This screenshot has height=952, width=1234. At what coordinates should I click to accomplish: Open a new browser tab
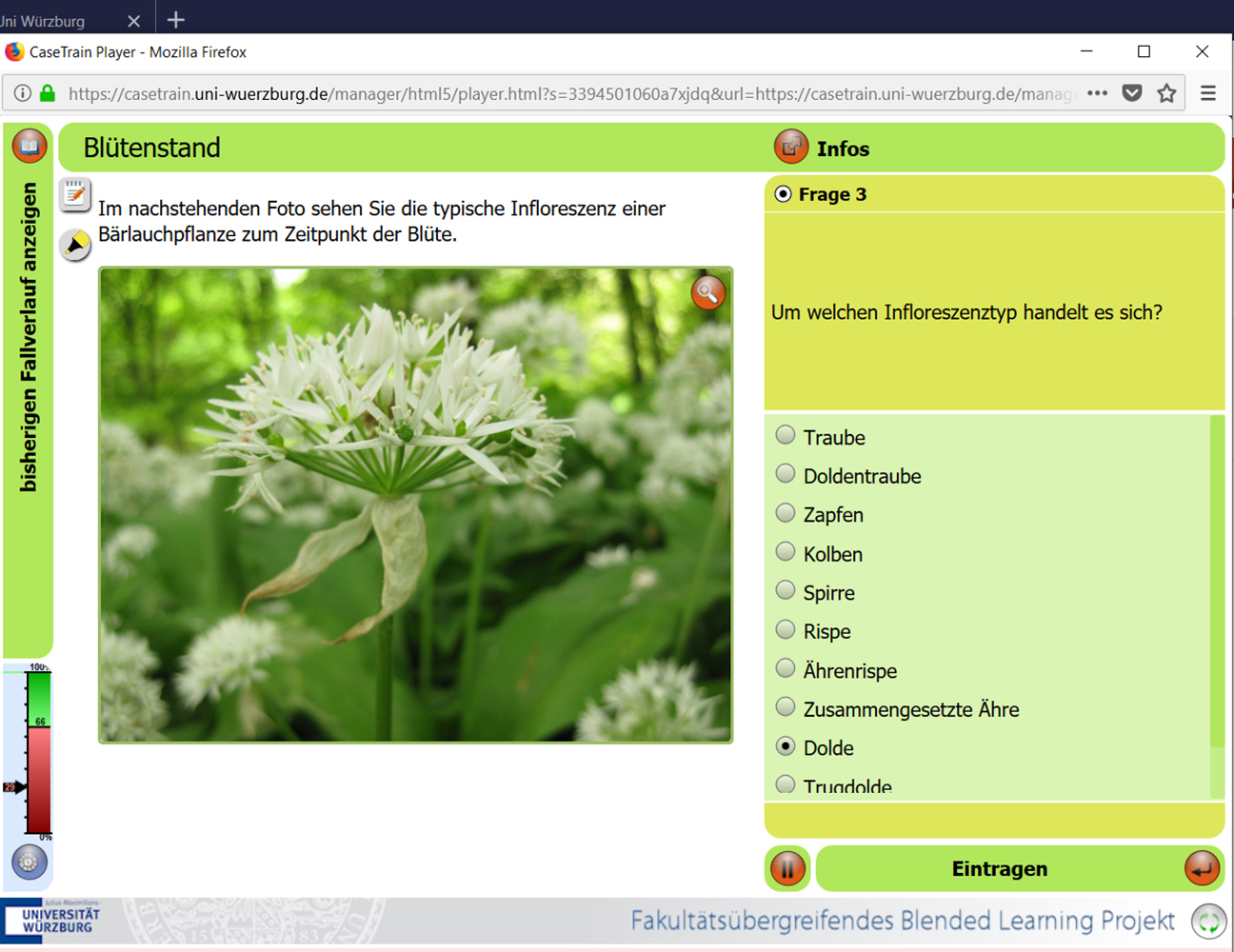pyautogui.click(x=176, y=19)
